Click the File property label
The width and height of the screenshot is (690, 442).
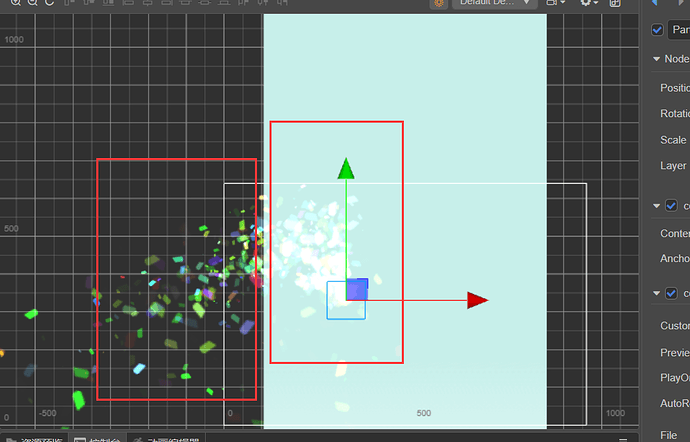[x=668, y=435]
